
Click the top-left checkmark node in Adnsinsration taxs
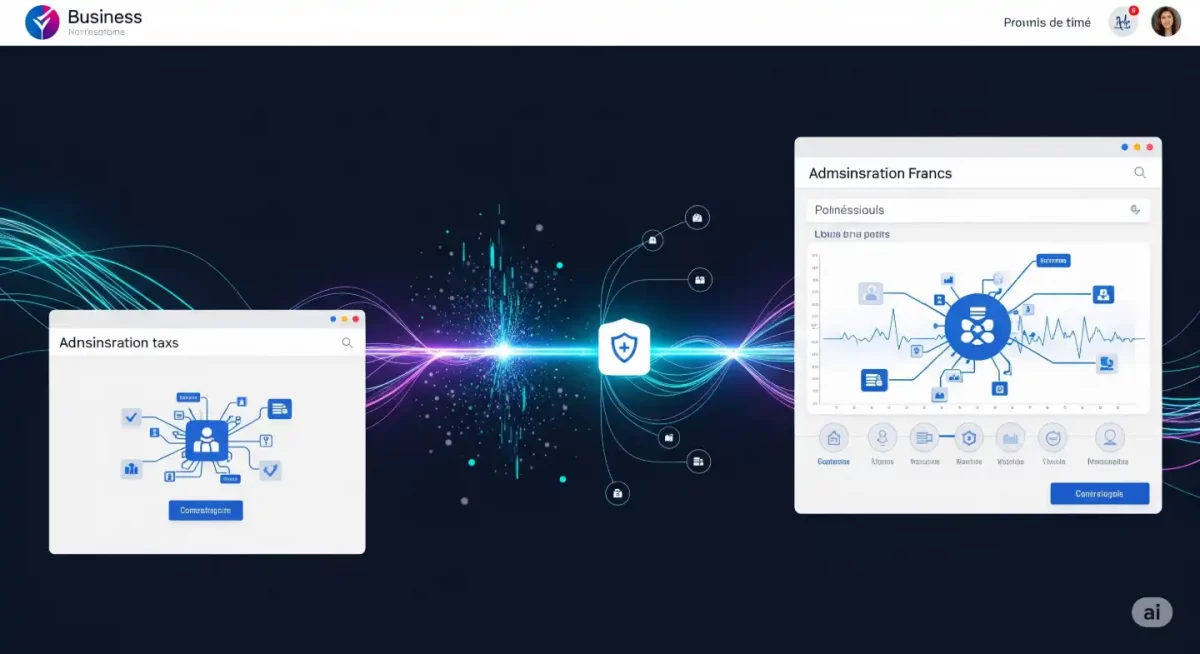[x=131, y=416]
